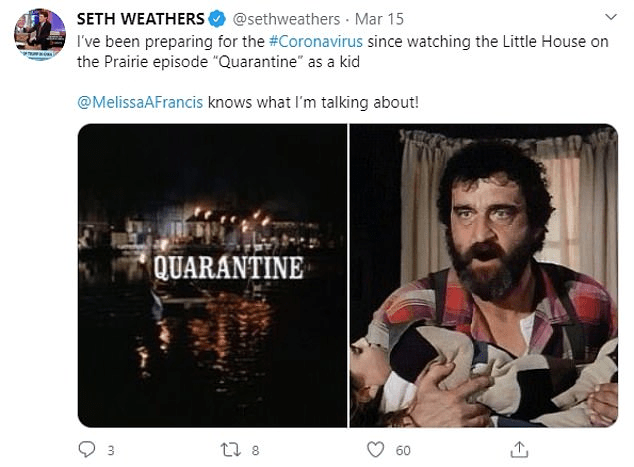Click the SETH WEATHERS display name
The height and width of the screenshot is (467, 634).
(x=141, y=19)
